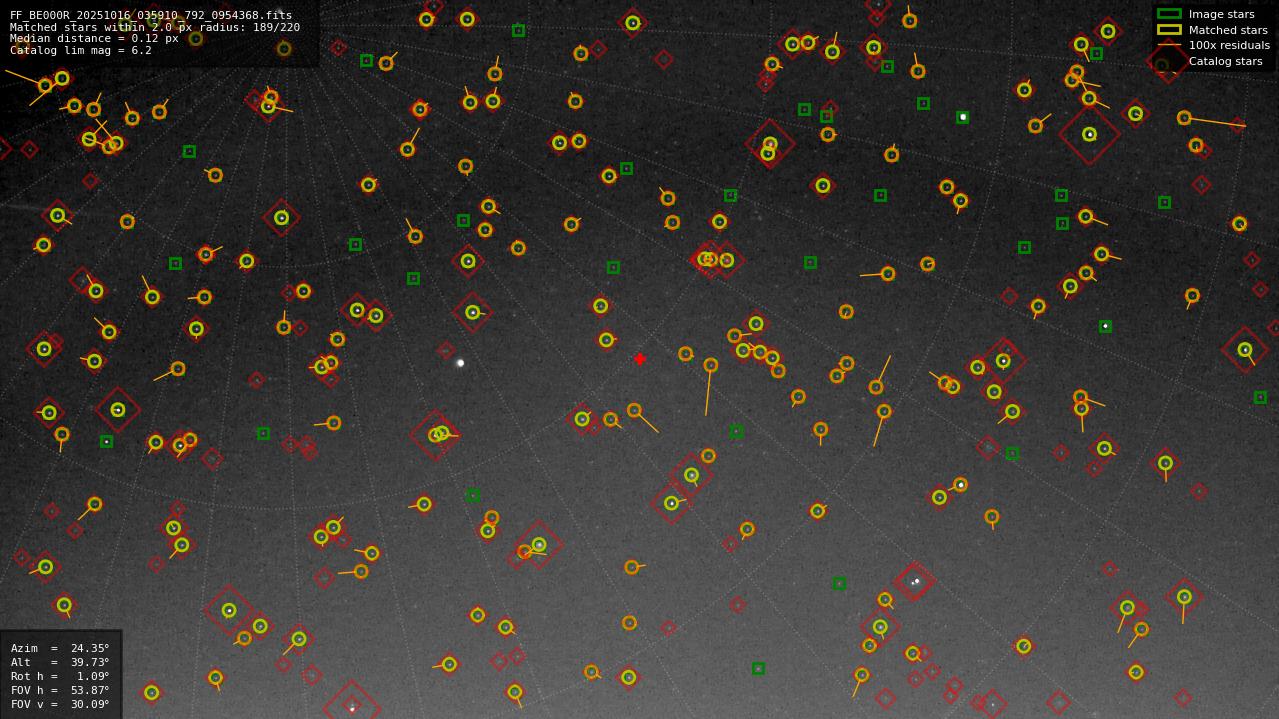Click the "Catalog stars" legend label
This screenshot has width=1279, height=719.
pyautogui.click(x=1225, y=61)
